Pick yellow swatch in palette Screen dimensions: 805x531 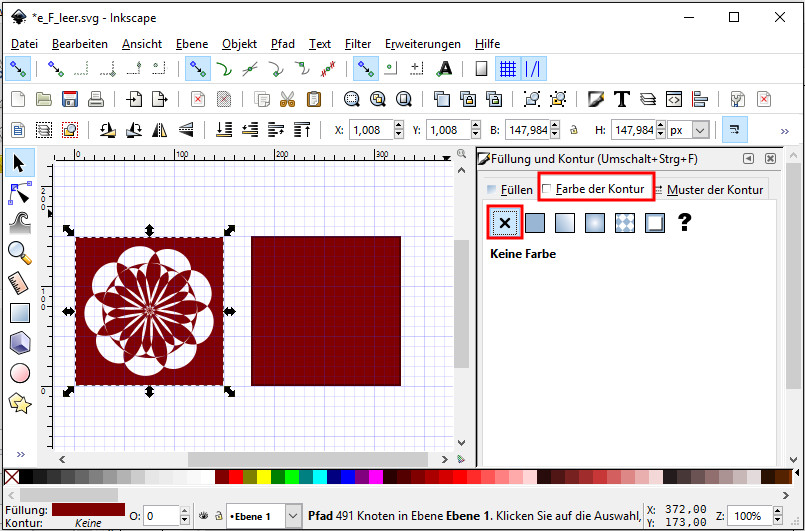[x=264, y=477]
